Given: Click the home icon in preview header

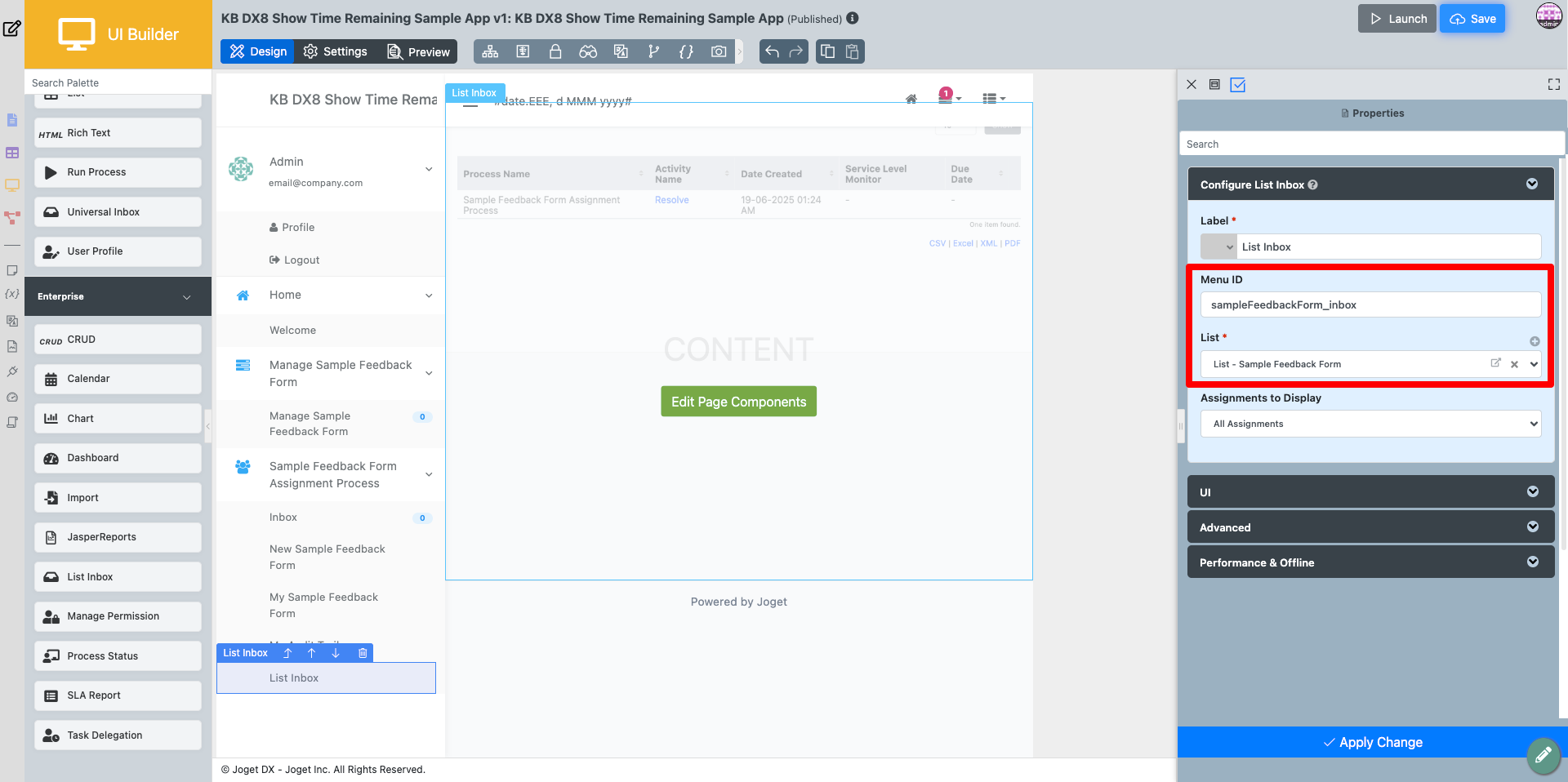Looking at the screenshot, I should click(911, 99).
